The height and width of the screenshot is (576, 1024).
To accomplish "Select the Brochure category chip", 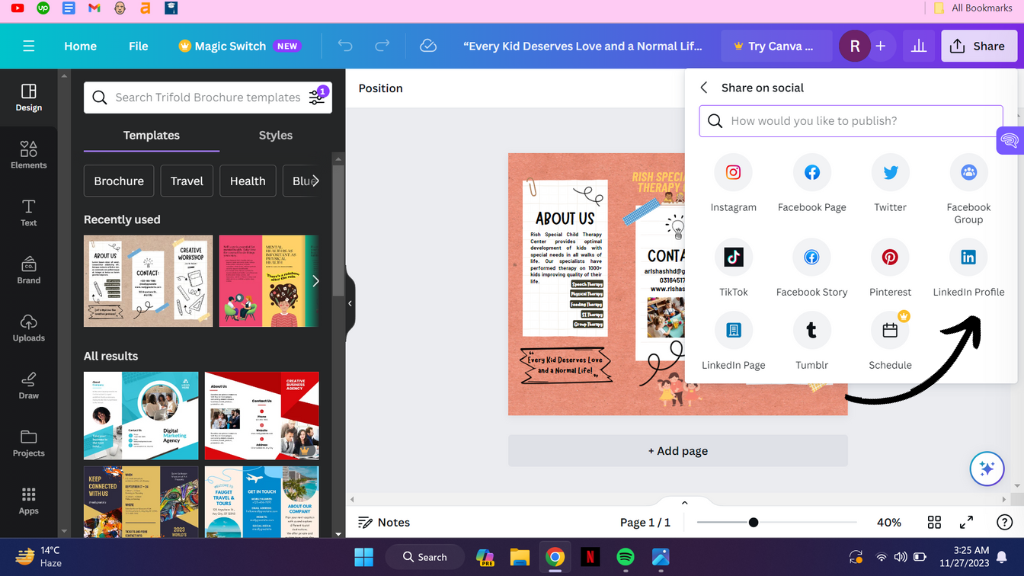I will click(119, 181).
